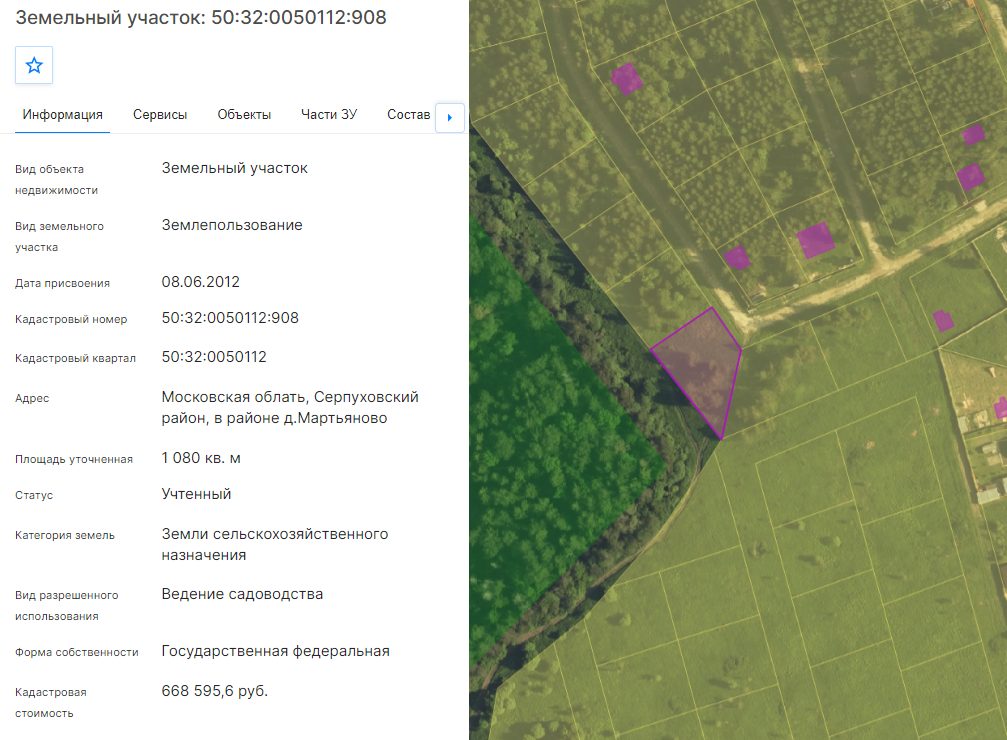Click the address text Московская облать, Серпуховский район
The height and width of the screenshot is (740, 1007).
click(290, 407)
